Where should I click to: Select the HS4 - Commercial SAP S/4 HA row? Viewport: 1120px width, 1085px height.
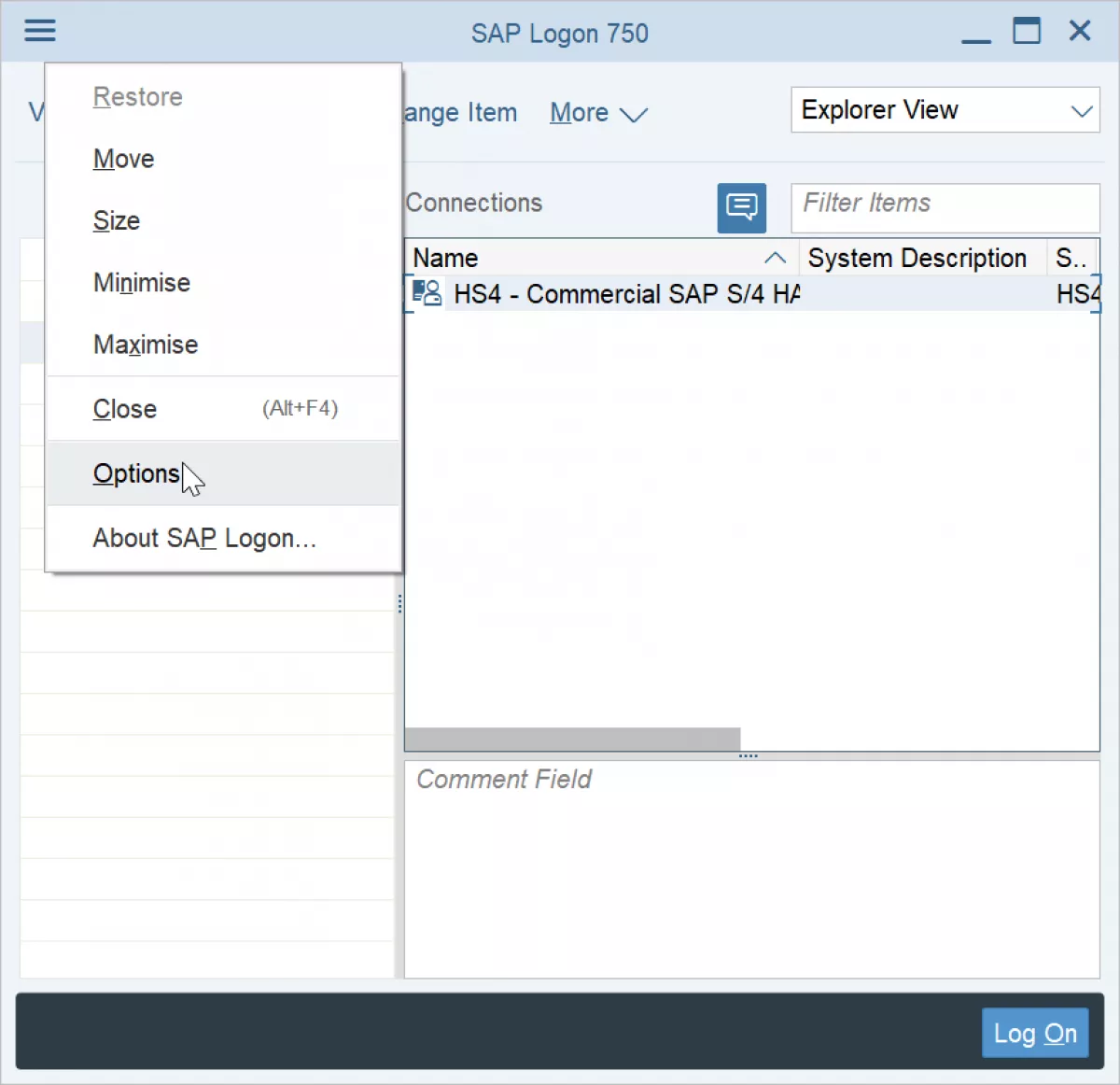point(752,293)
